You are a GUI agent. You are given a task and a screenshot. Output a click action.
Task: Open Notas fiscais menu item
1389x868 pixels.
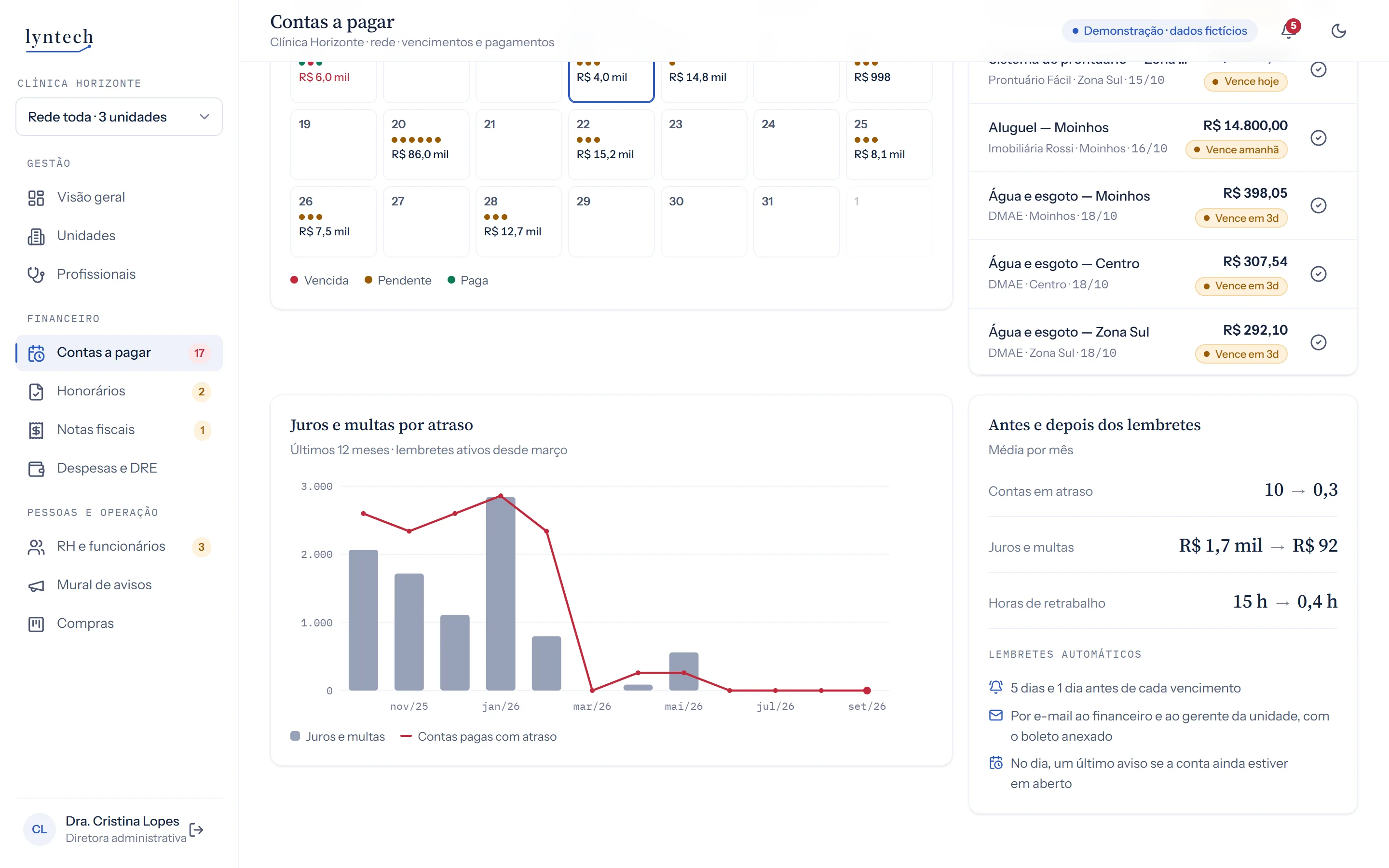coord(119,430)
